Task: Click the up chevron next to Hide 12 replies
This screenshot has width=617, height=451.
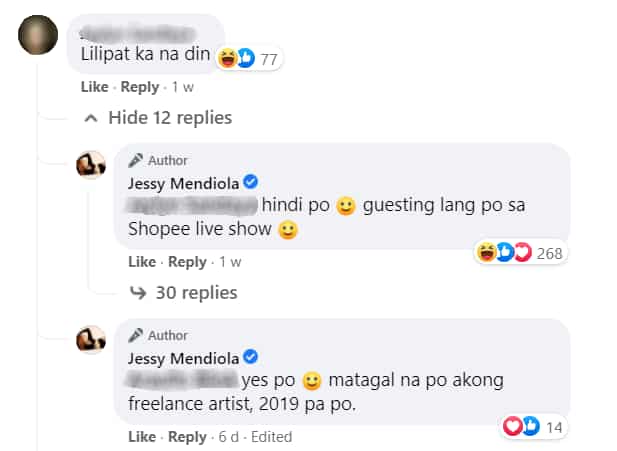Action: tap(91, 118)
